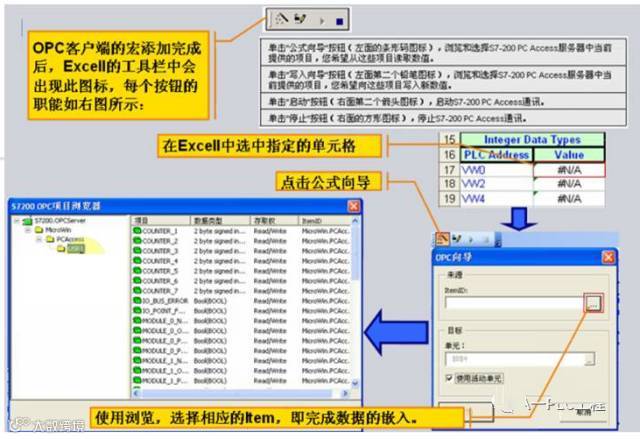Click the MicroWin folder icon

[x=39, y=230]
